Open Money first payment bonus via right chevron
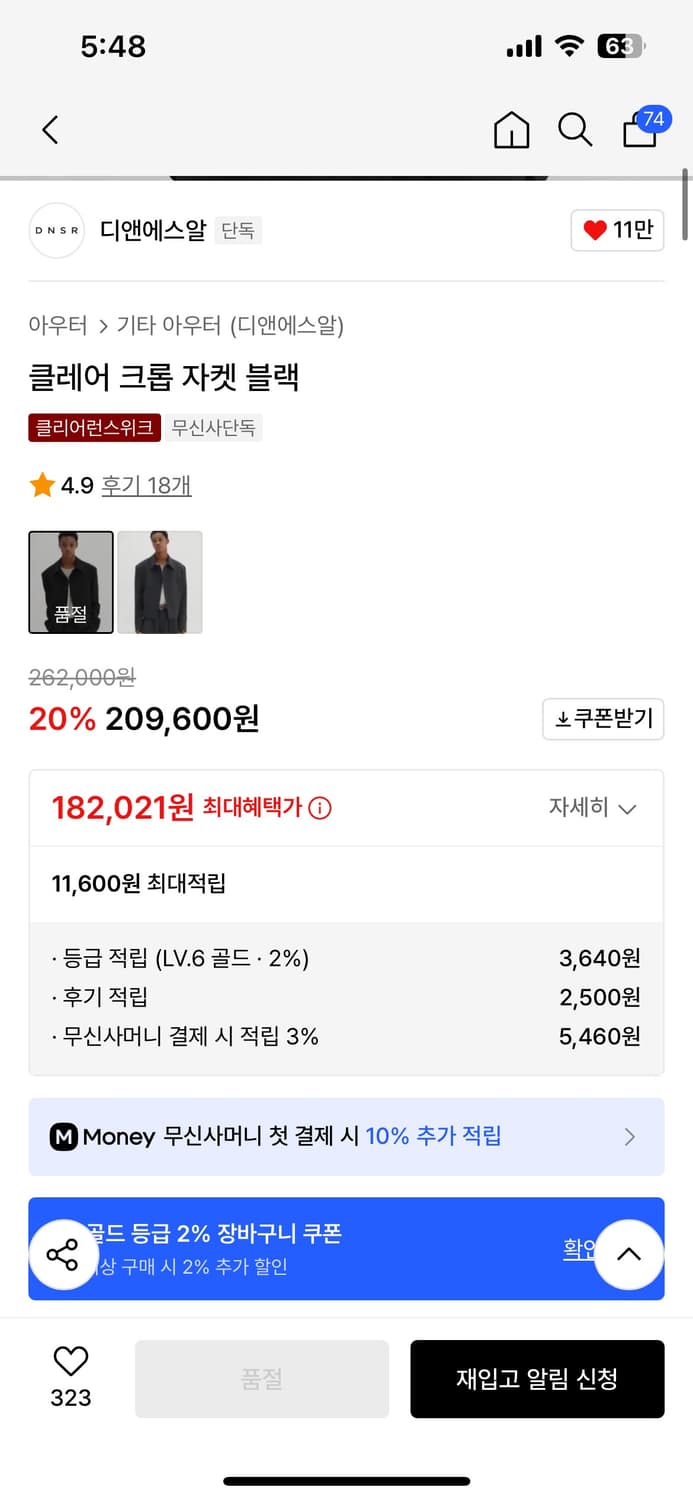693x1500 pixels. click(629, 1137)
